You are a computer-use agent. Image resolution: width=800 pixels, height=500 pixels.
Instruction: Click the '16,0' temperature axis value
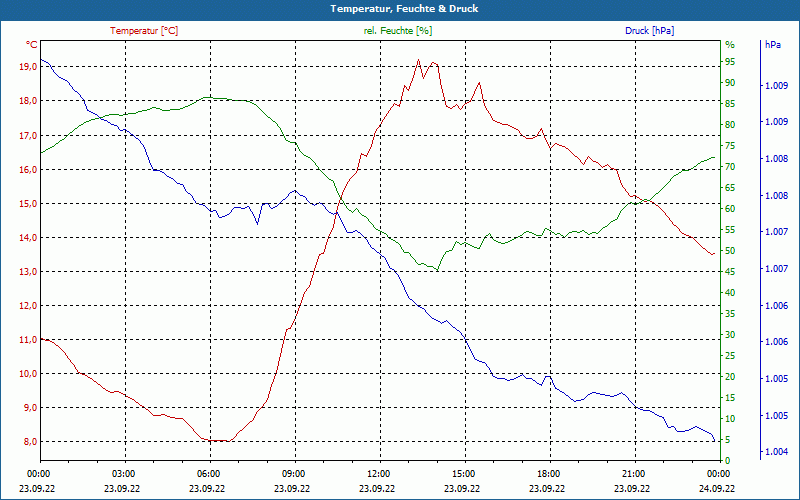click(x=29, y=169)
